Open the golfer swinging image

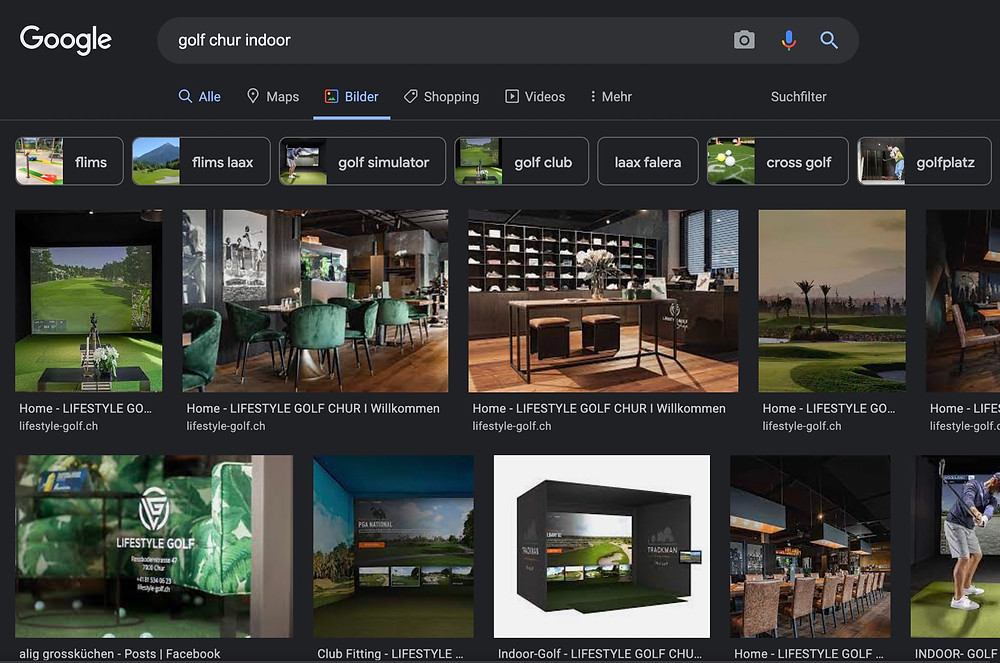[x=955, y=546]
